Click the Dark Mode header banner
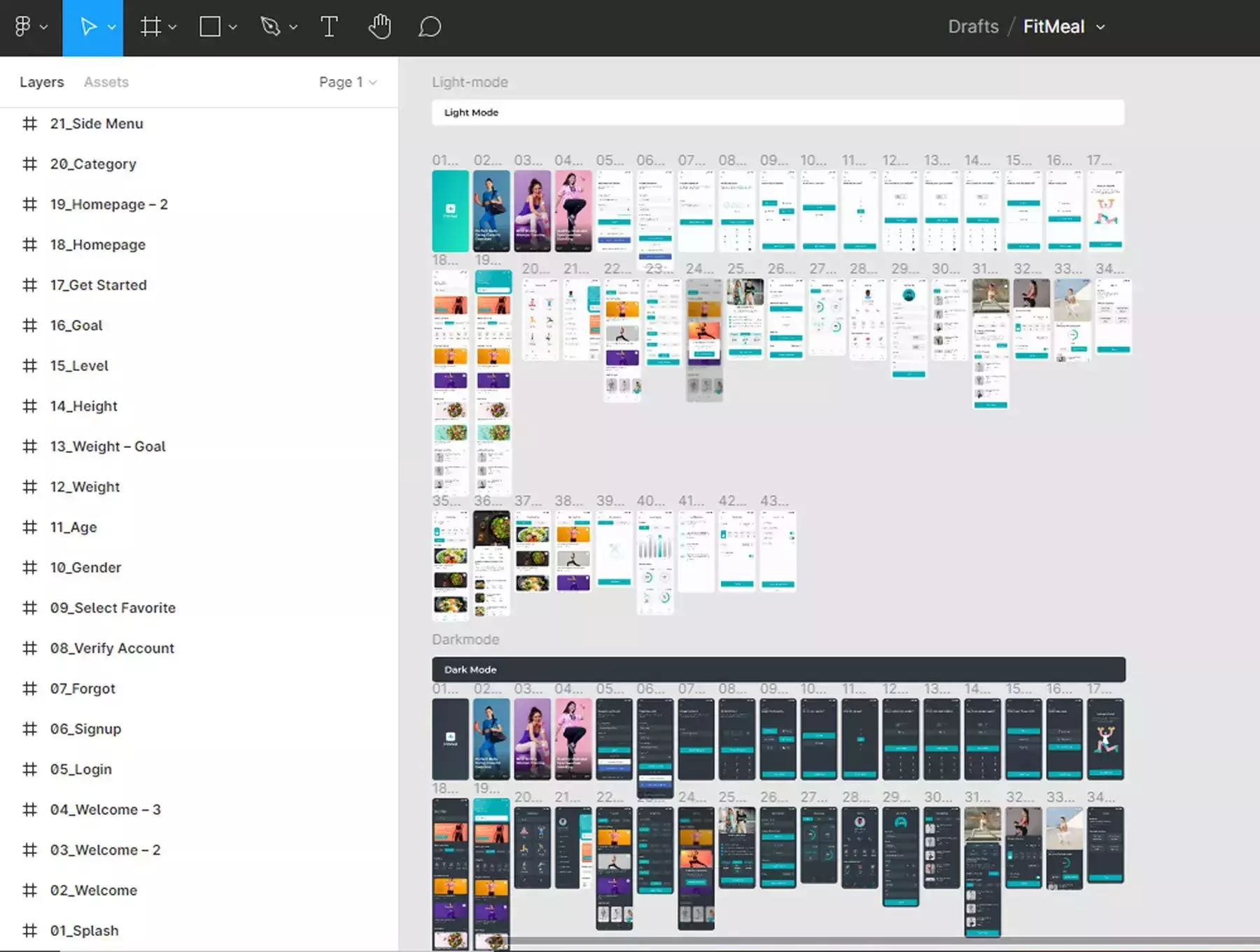1260x952 pixels. pos(778,669)
